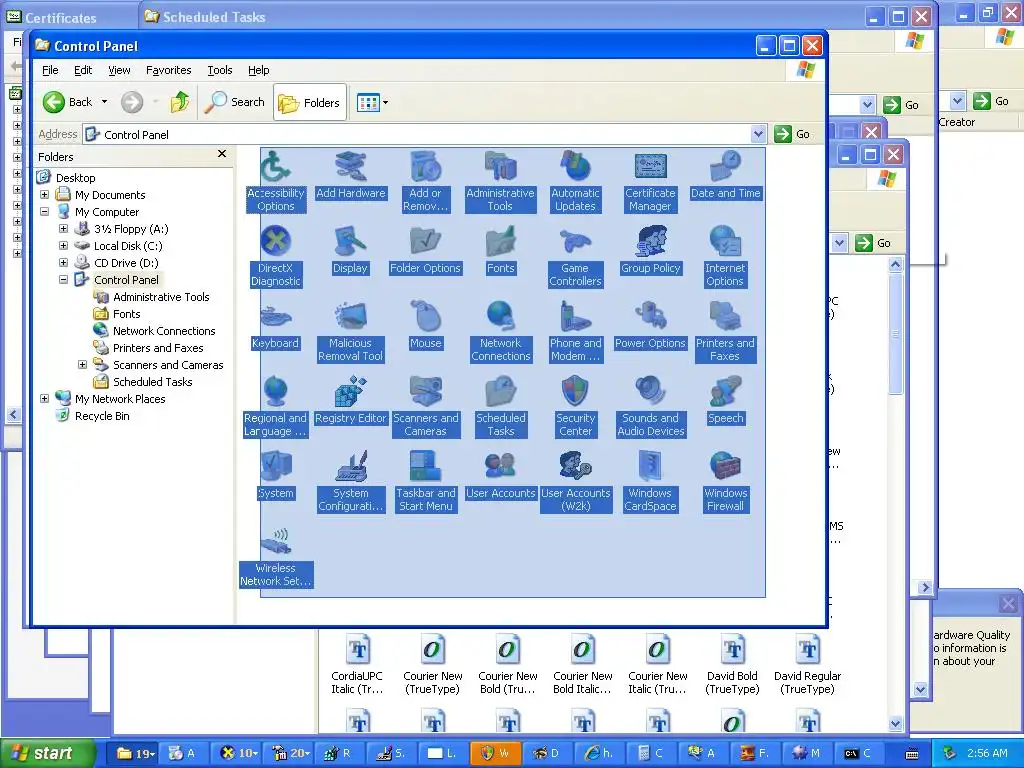This screenshot has width=1024, height=768.
Task: Click Go next to Address bar
Action: pyautogui.click(x=792, y=134)
